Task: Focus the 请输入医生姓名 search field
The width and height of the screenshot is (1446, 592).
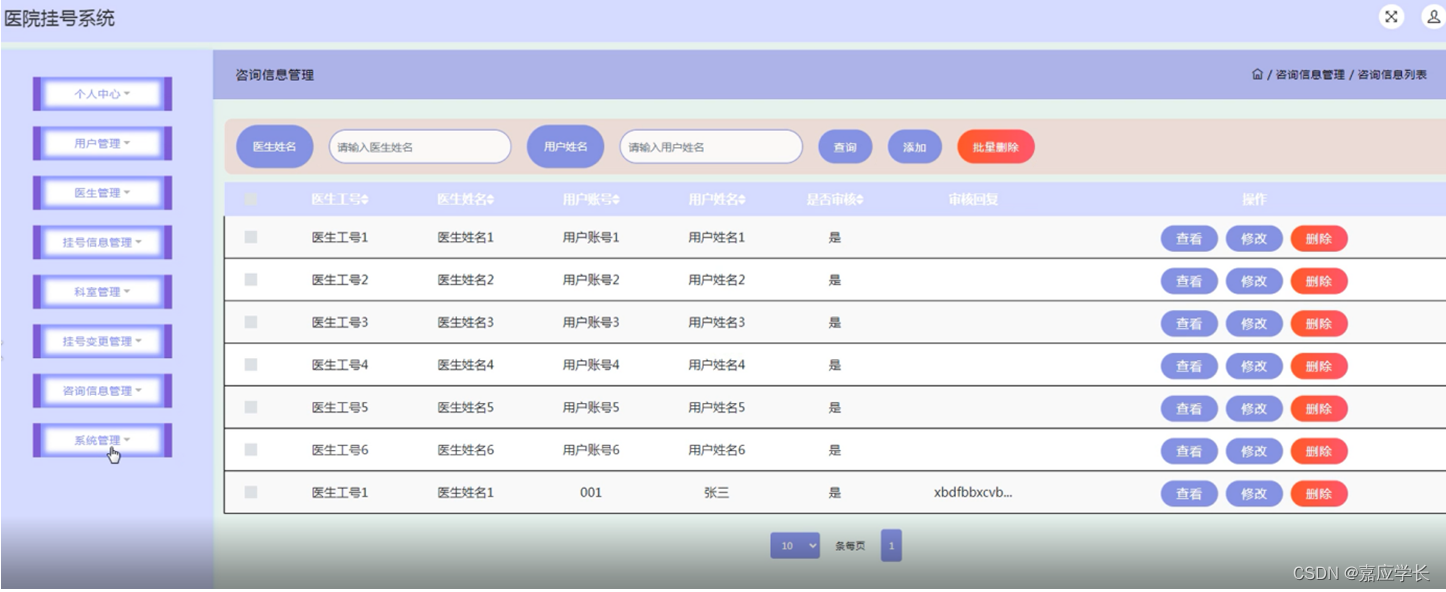Action: click(x=420, y=147)
